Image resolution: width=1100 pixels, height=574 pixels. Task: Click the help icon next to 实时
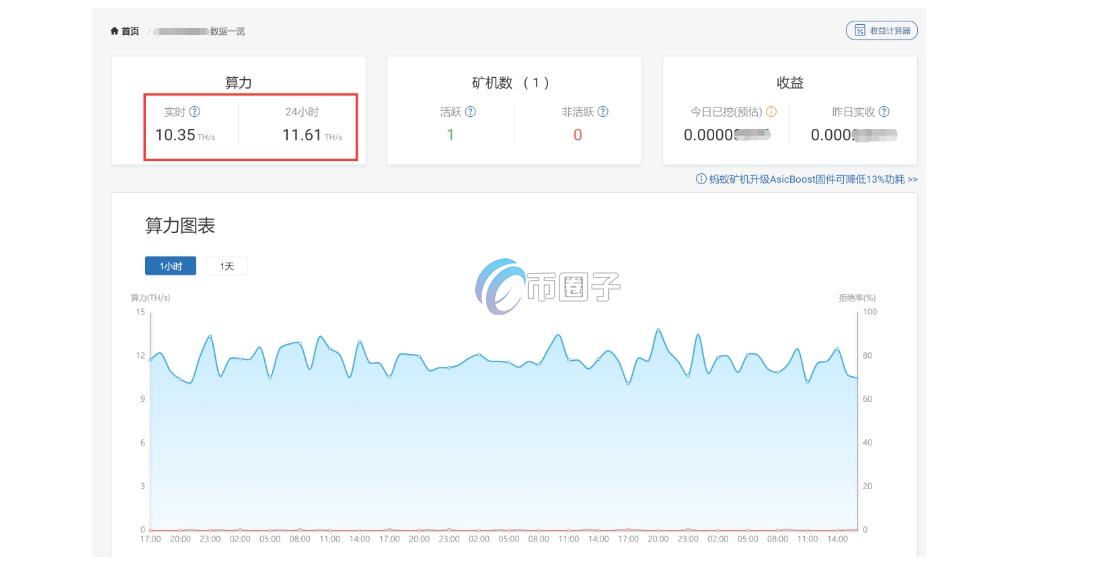click(x=195, y=112)
